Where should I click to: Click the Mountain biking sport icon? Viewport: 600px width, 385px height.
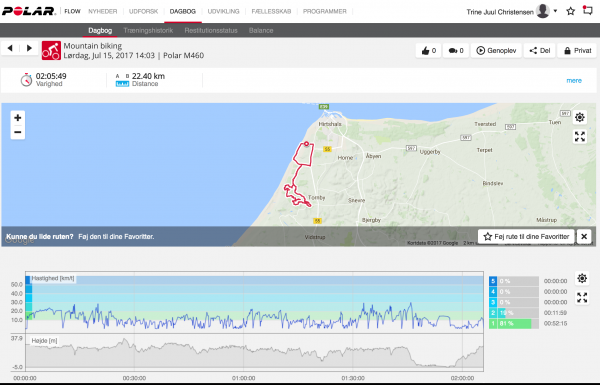click(x=51, y=51)
